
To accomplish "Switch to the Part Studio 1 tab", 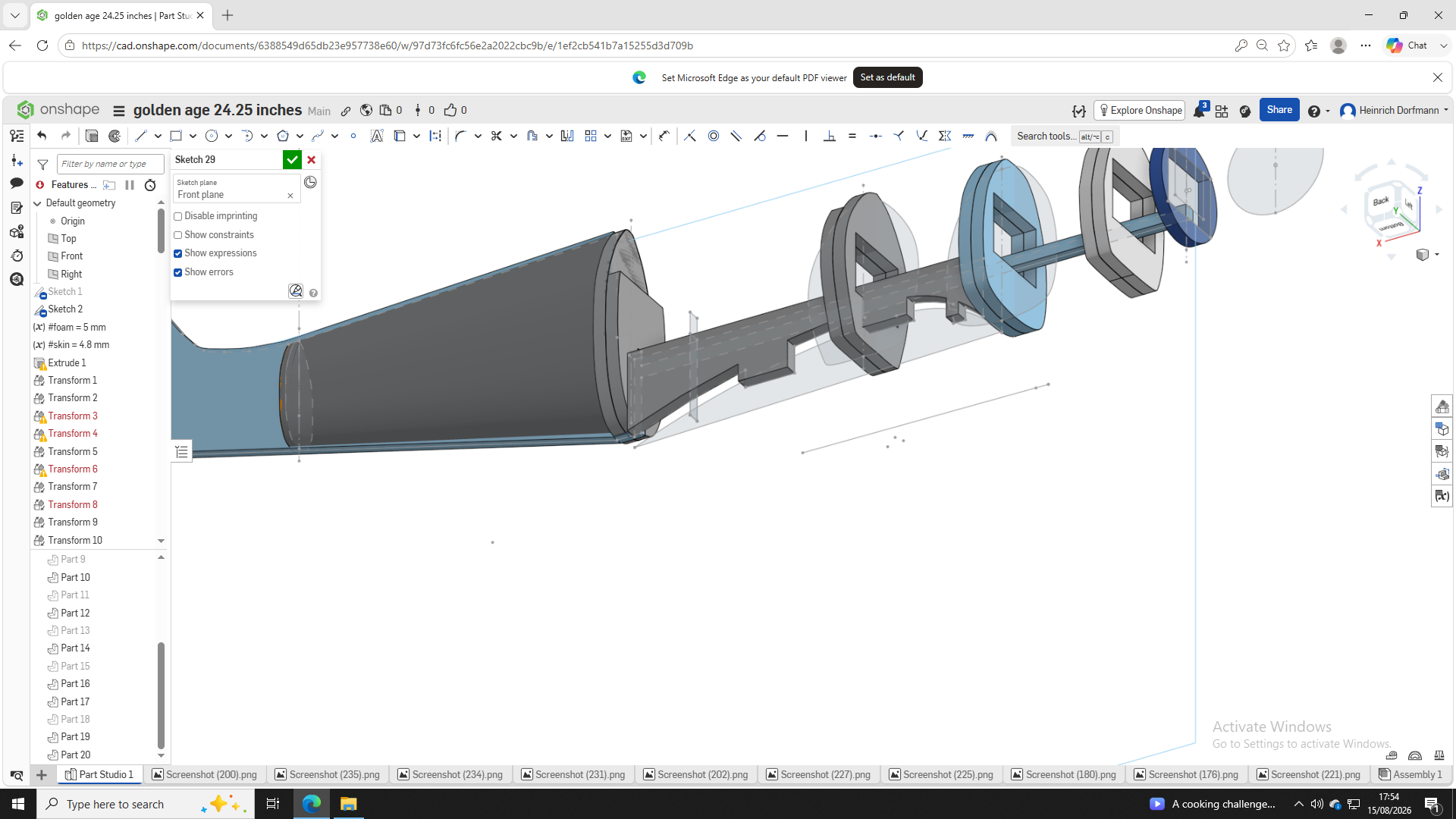I will point(99,774).
